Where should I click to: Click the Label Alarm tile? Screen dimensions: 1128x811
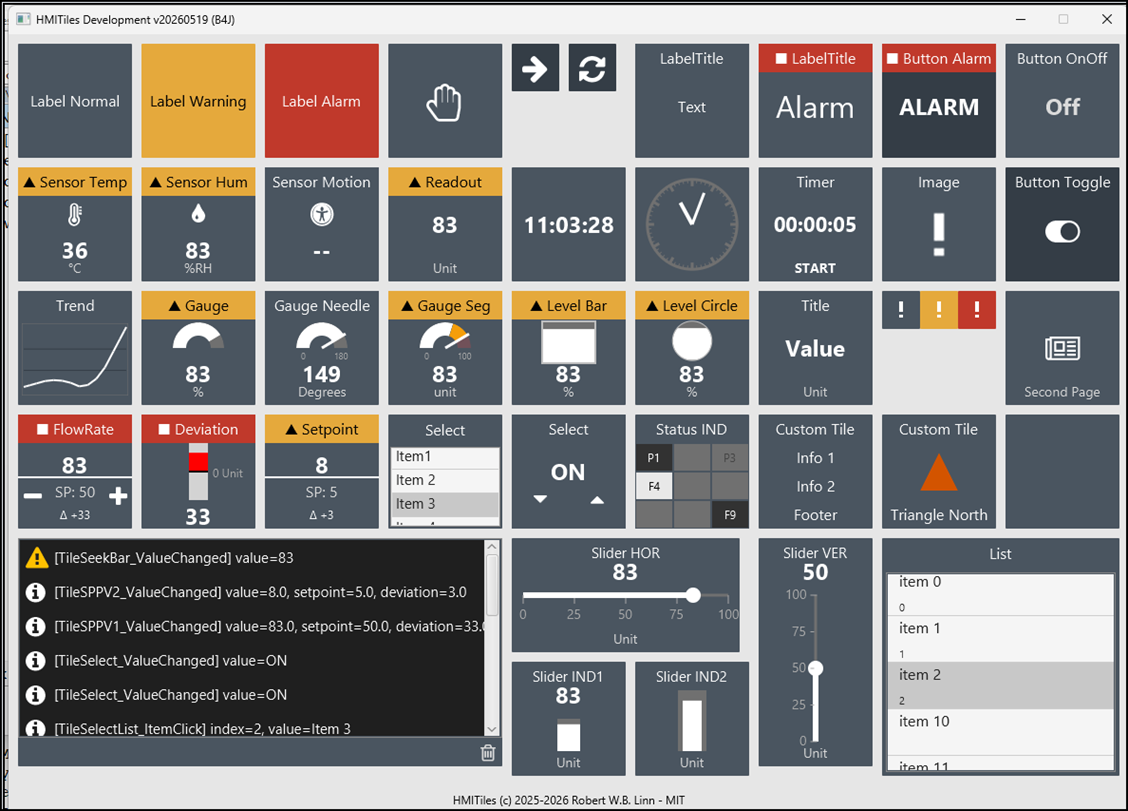pos(322,101)
